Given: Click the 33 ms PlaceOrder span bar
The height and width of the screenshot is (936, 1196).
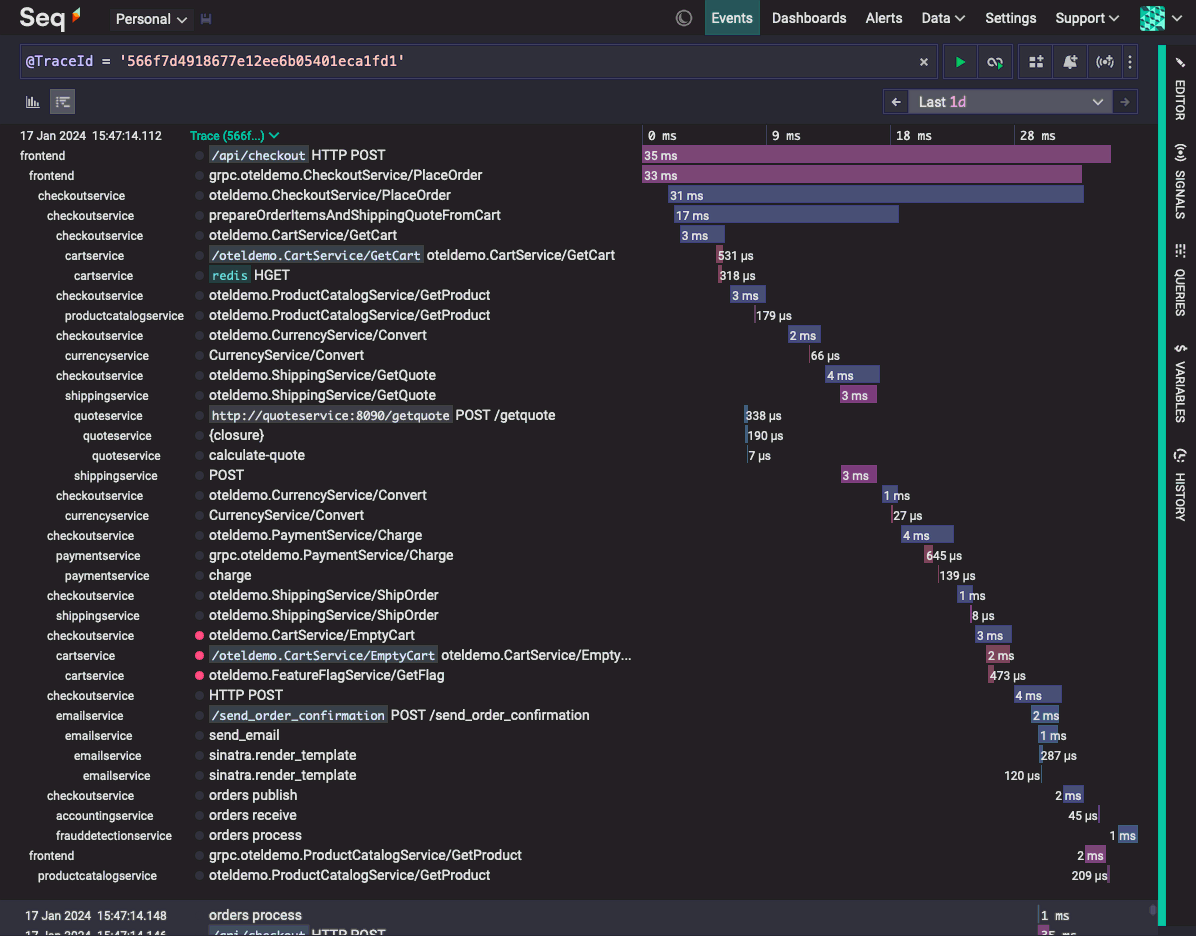Looking at the screenshot, I should click(862, 175).
